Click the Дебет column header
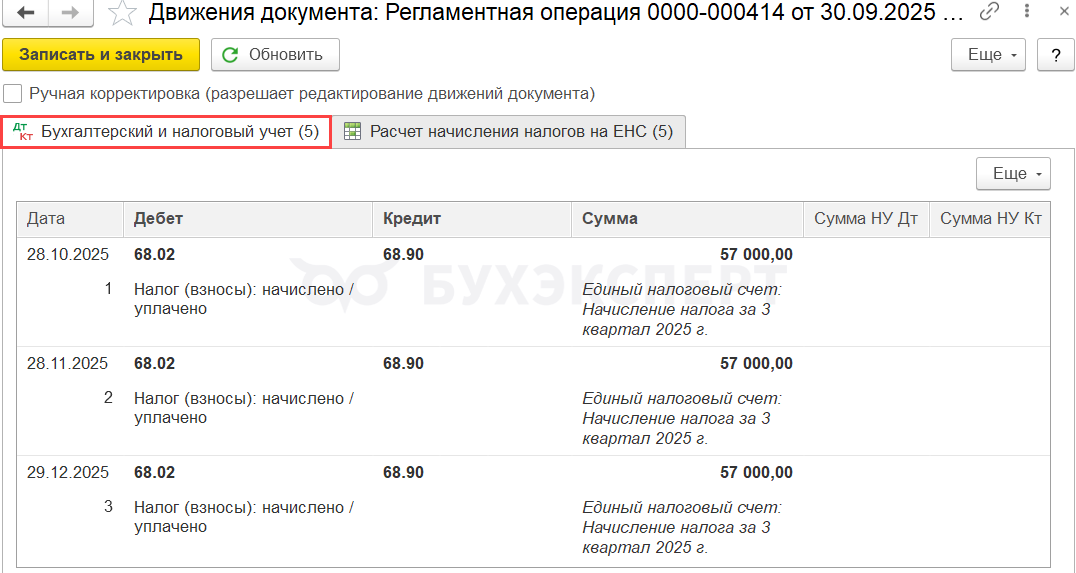 (247, 219)
